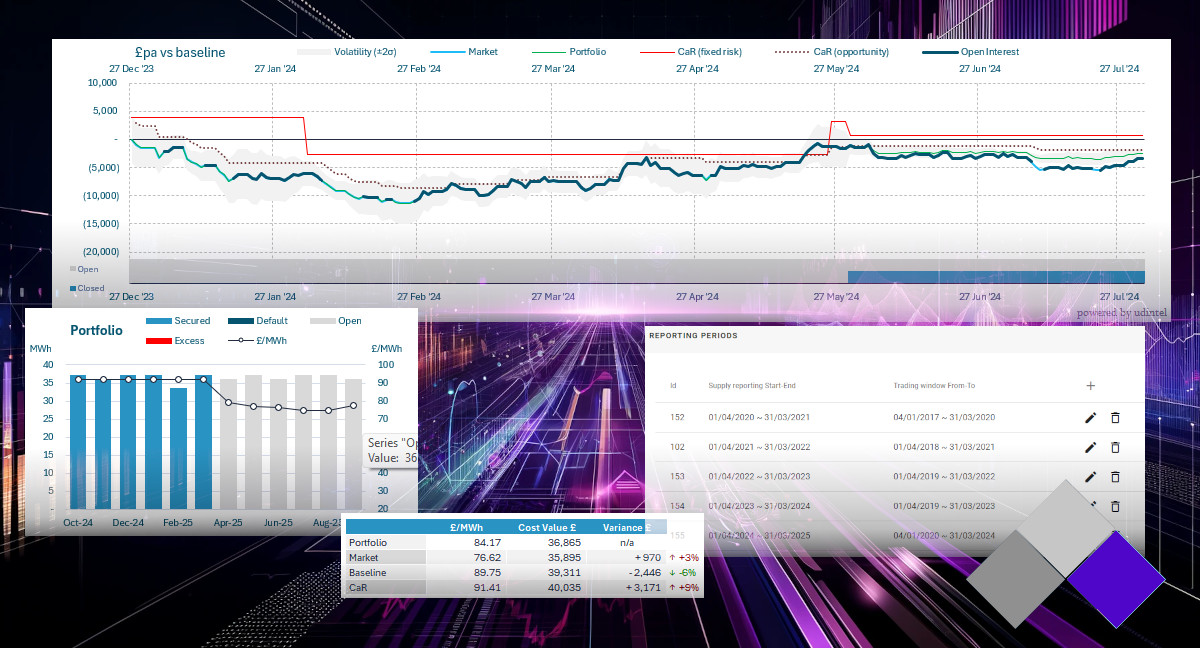Viewport: 1200px width, 650px height.
Task: Delete reporting period 154 using trash icon
Action: point(1115,506)
